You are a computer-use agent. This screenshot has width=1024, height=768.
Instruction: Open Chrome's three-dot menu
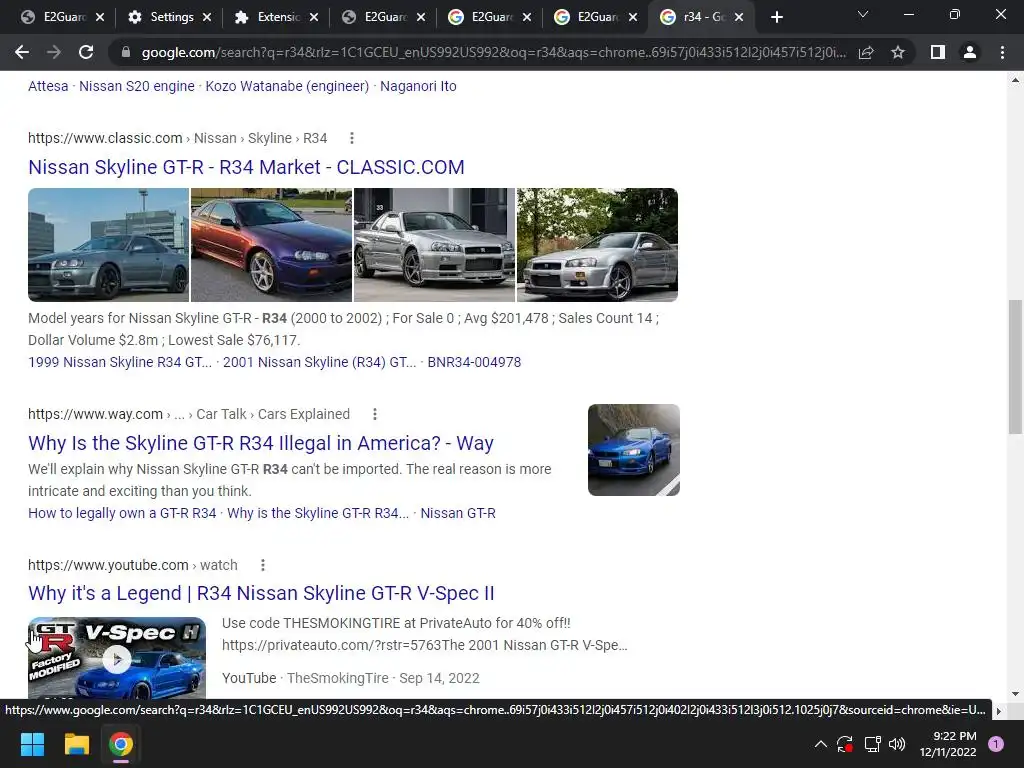[x=1002, y=52]
